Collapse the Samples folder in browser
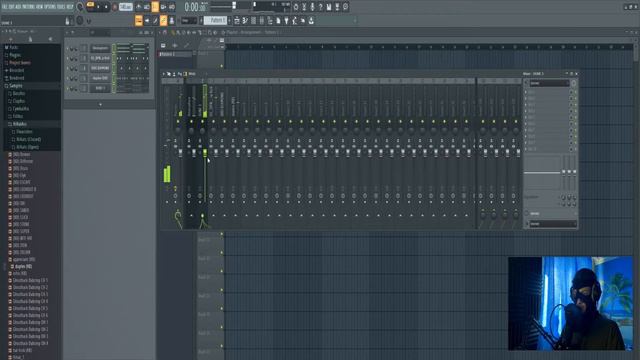640x360 pixels. point(16,86)
